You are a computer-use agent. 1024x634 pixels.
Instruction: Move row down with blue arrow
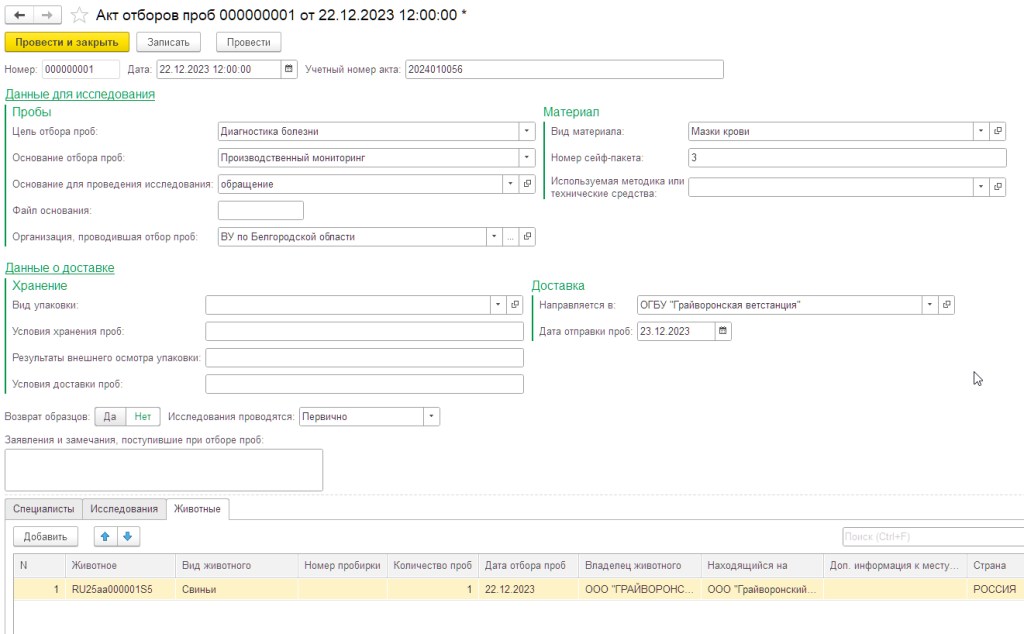tap(126, 537)
